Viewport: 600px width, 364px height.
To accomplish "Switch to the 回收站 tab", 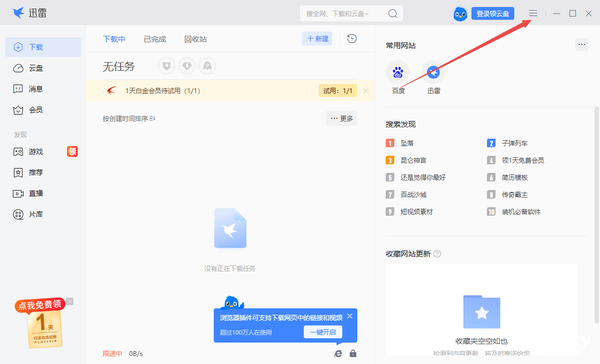I will point(195,39).
